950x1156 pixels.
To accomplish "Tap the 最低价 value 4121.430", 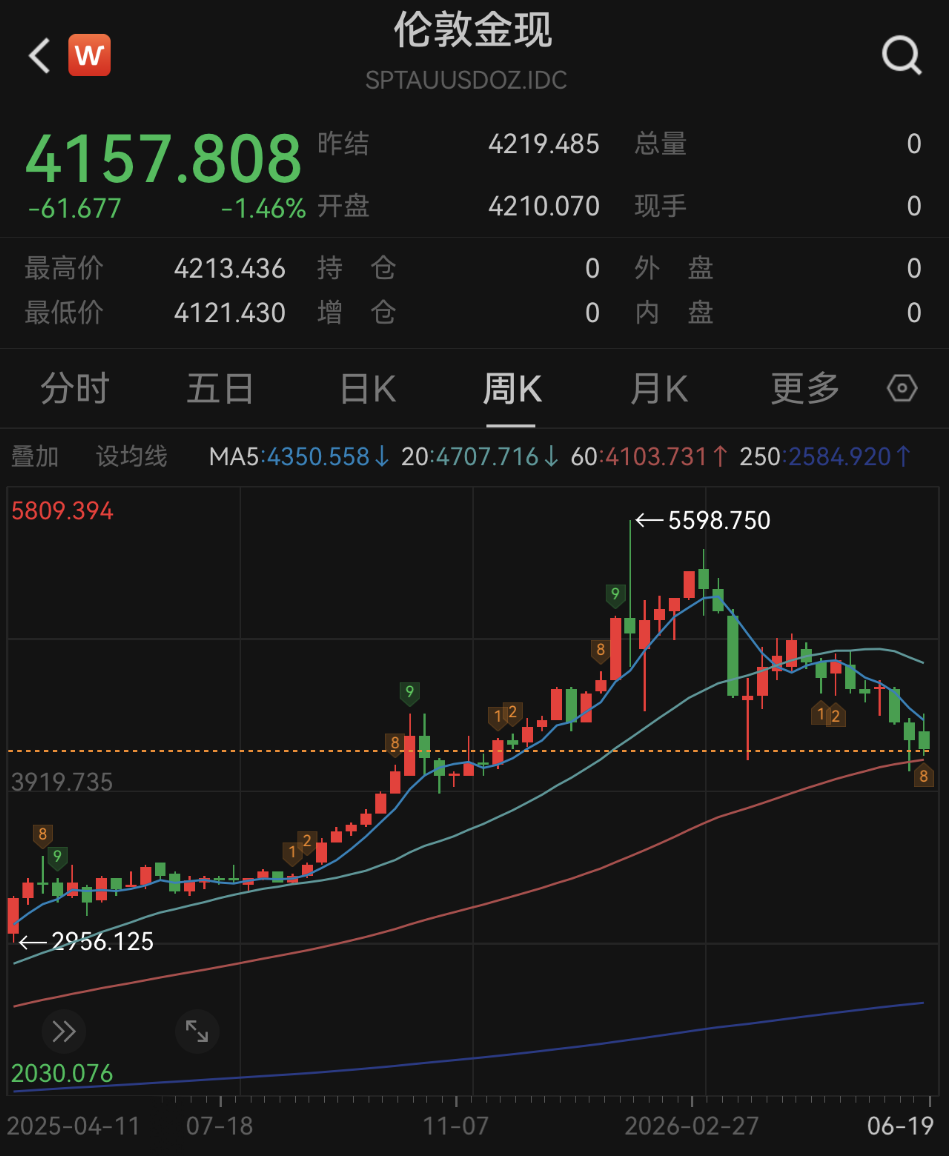I will coord(229,313).
